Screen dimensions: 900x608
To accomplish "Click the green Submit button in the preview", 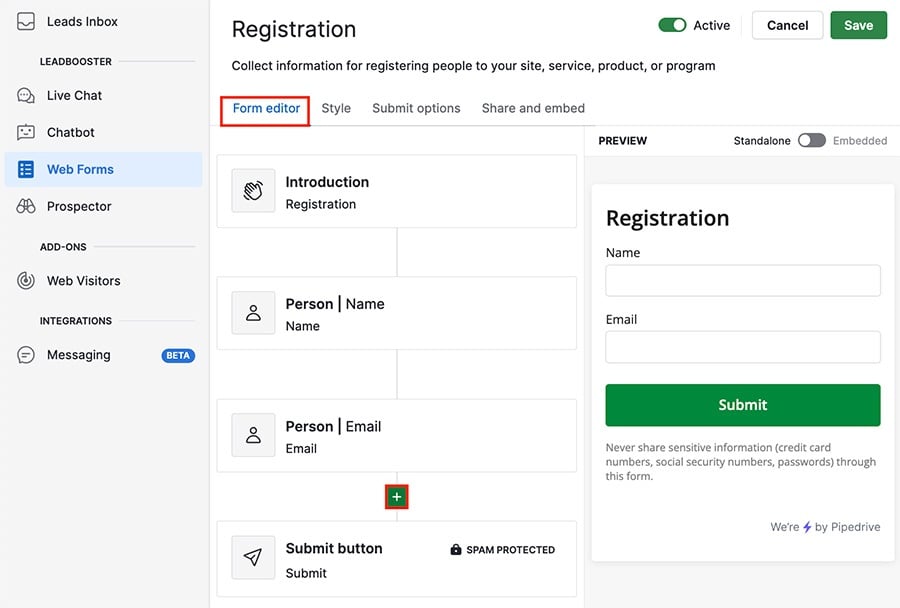I will (742, 404).
